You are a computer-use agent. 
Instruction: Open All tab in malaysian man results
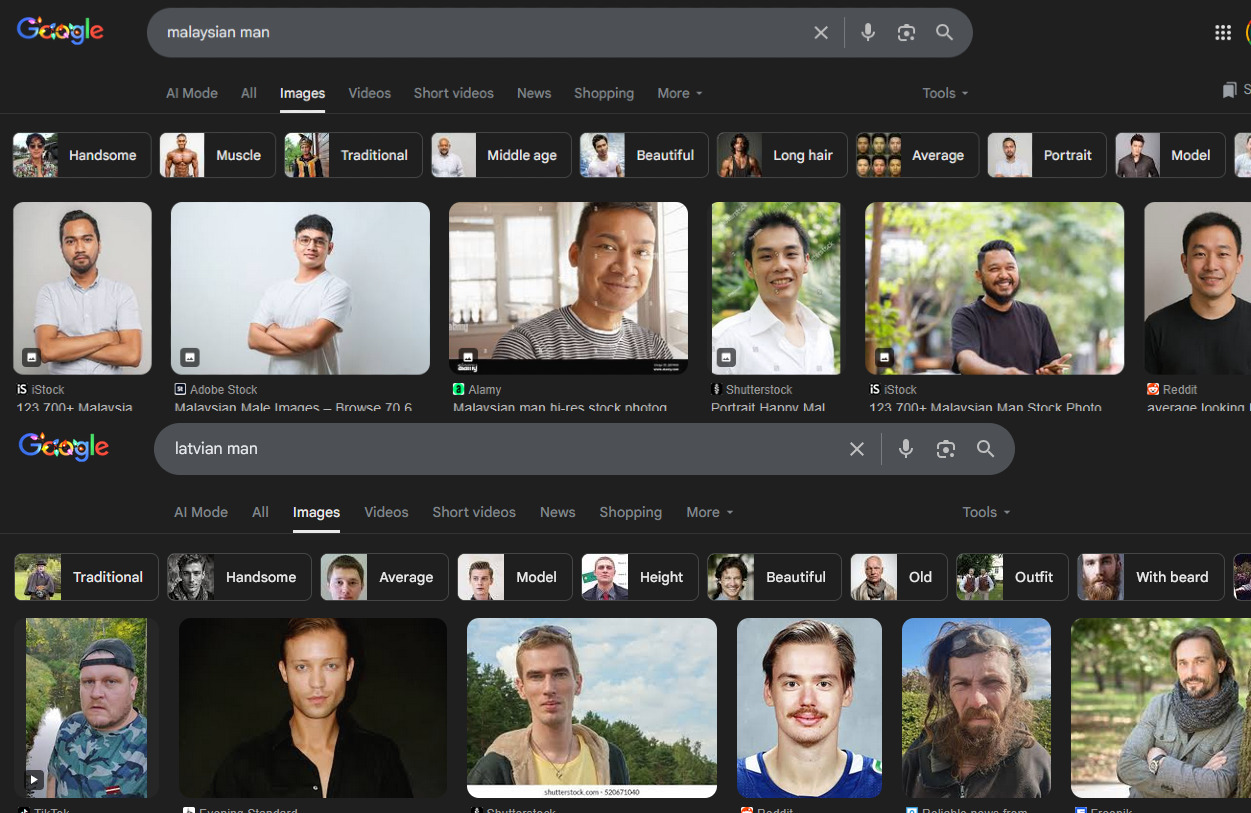click(x=249, y=93)
